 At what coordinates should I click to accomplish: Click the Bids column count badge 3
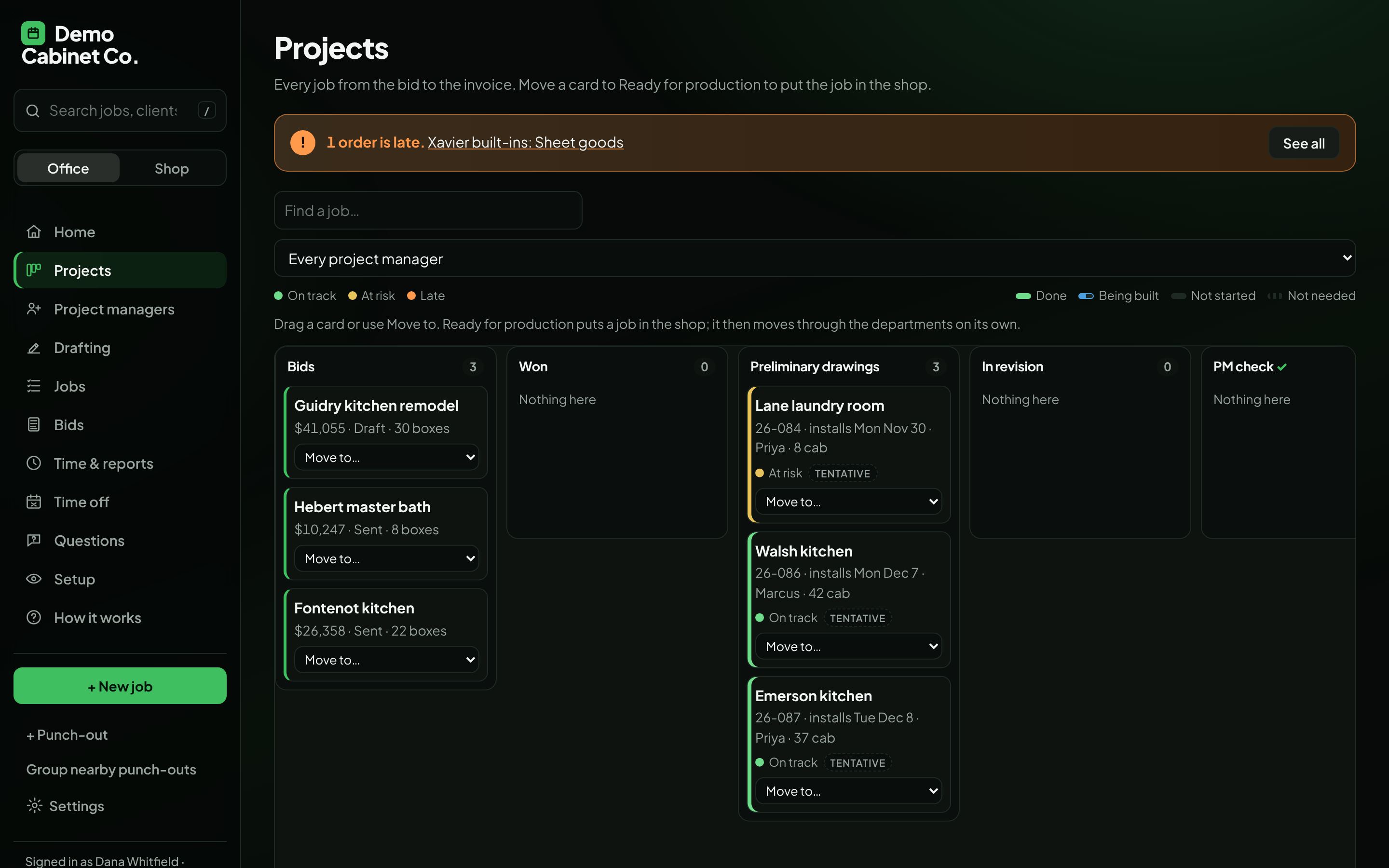pos(473,367)
